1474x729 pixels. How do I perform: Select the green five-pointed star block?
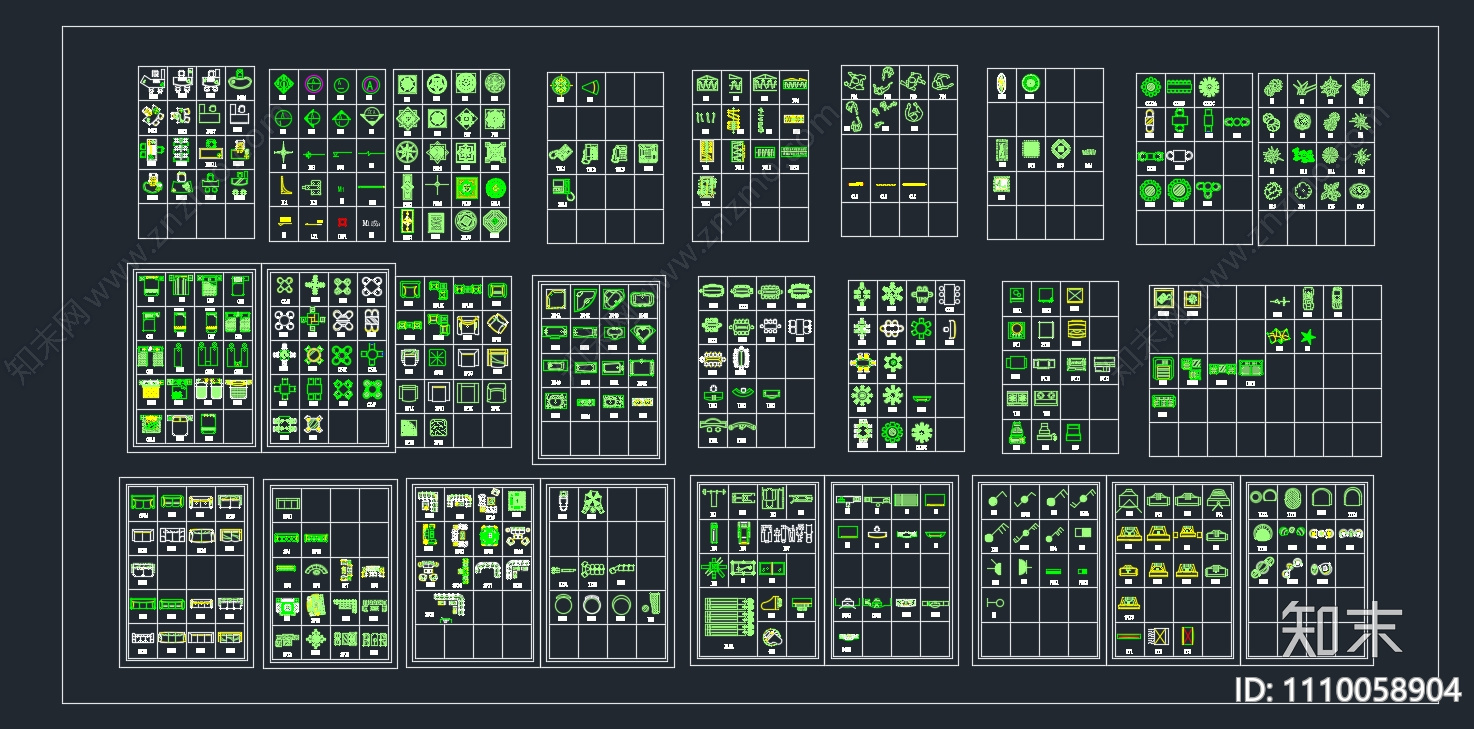[x=1307, y=335]
